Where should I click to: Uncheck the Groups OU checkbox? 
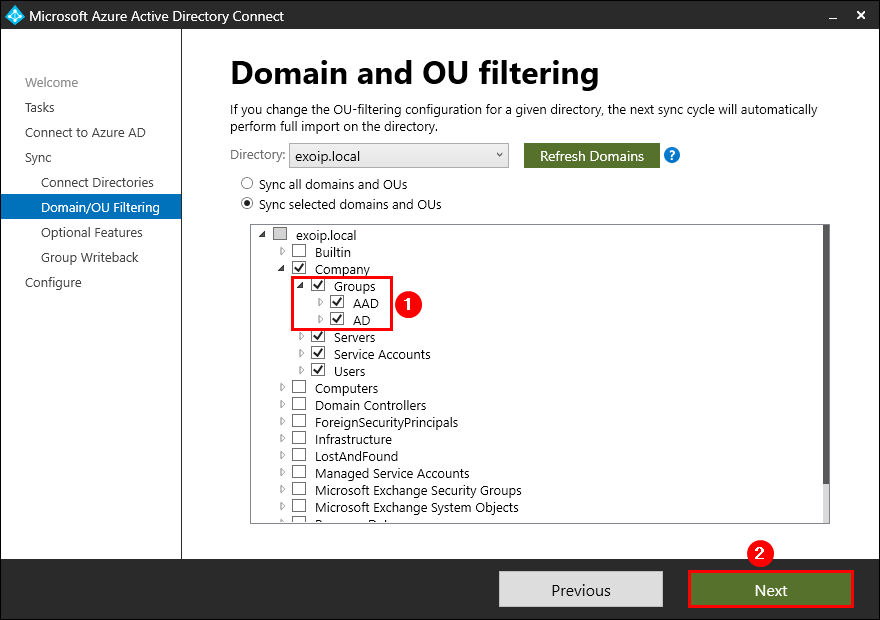coord(318,286)
